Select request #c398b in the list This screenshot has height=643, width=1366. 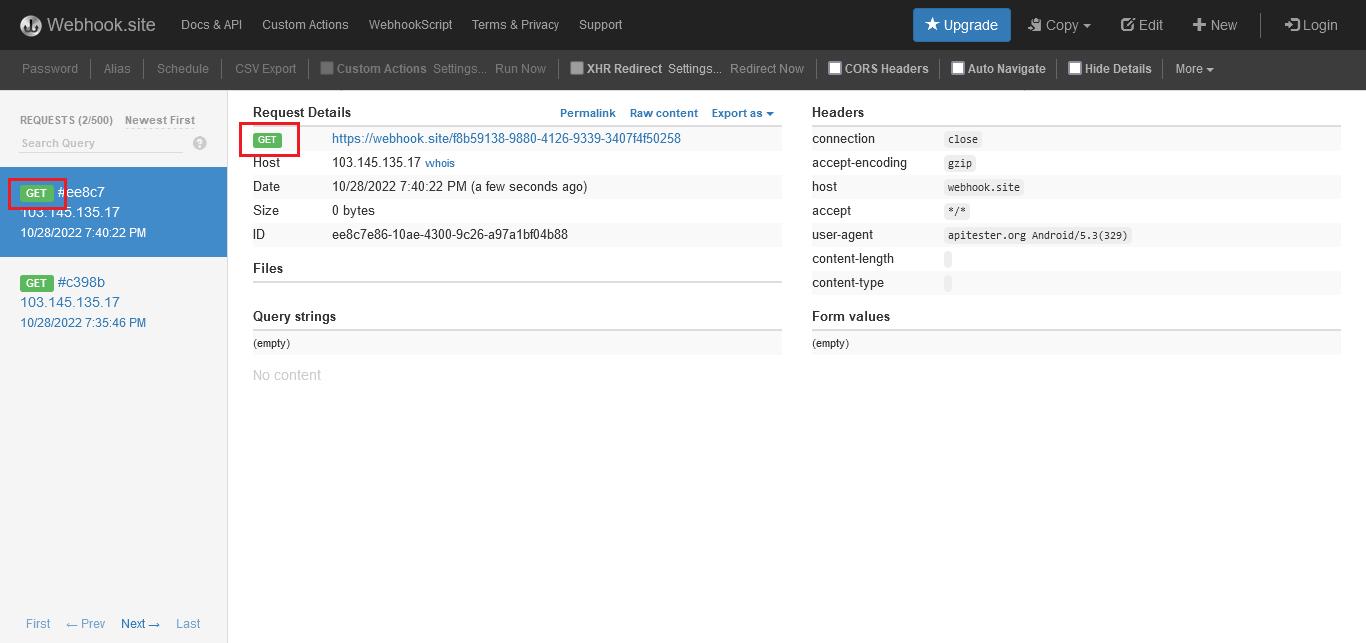(x=113, y=302)
